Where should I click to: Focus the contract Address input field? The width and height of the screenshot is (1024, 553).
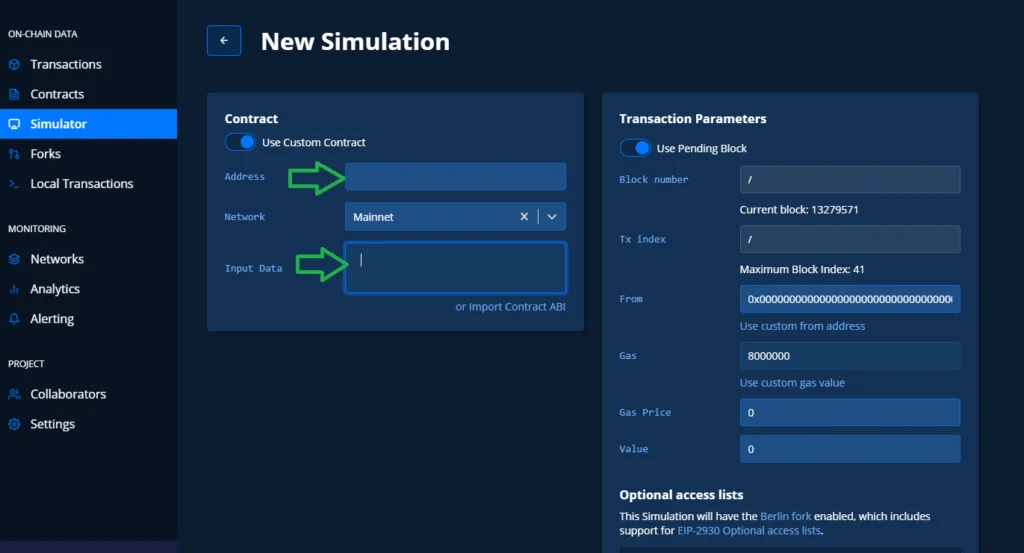pos(455,176)
